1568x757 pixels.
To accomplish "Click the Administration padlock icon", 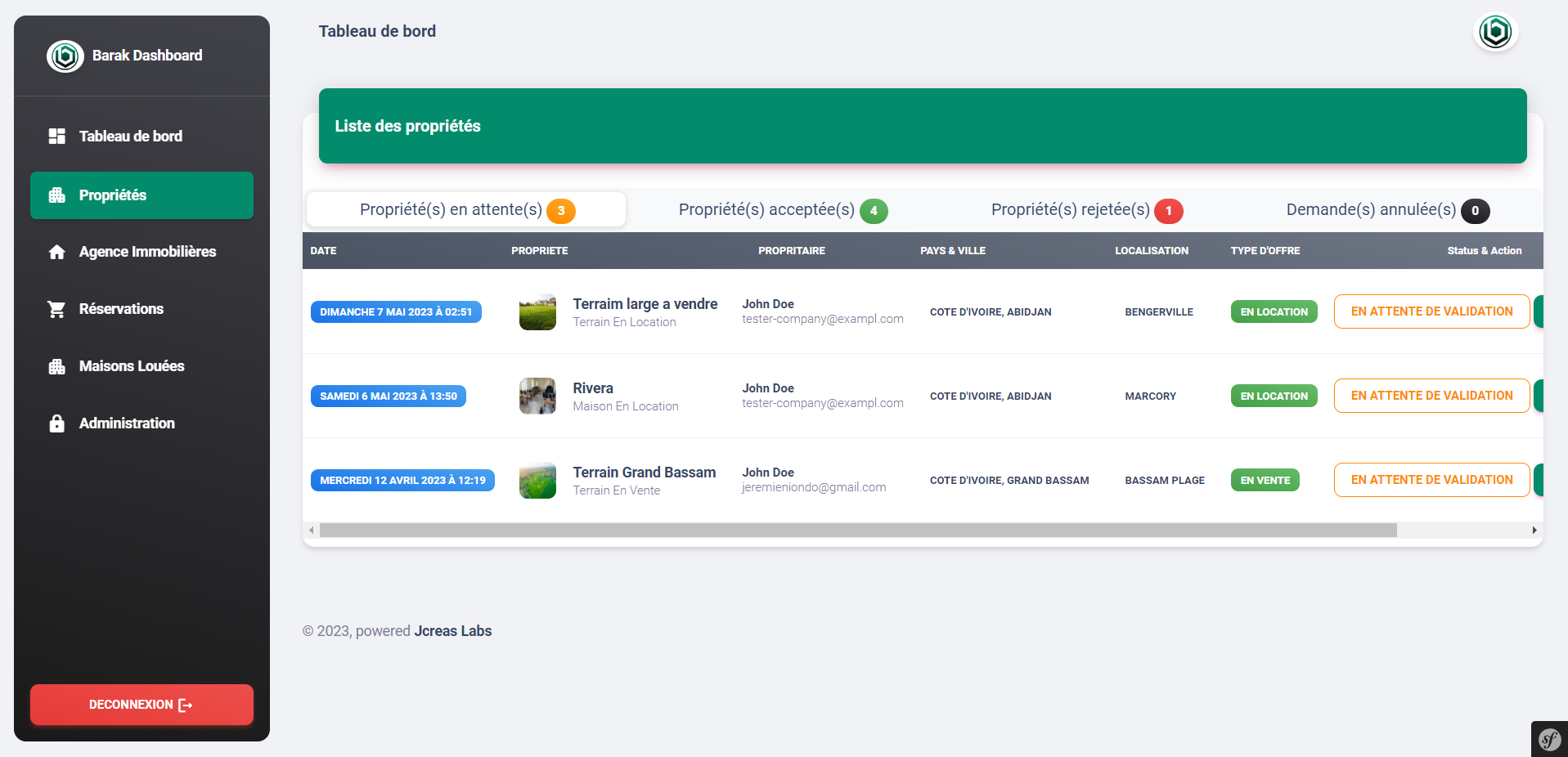I will tap(56, 423).
